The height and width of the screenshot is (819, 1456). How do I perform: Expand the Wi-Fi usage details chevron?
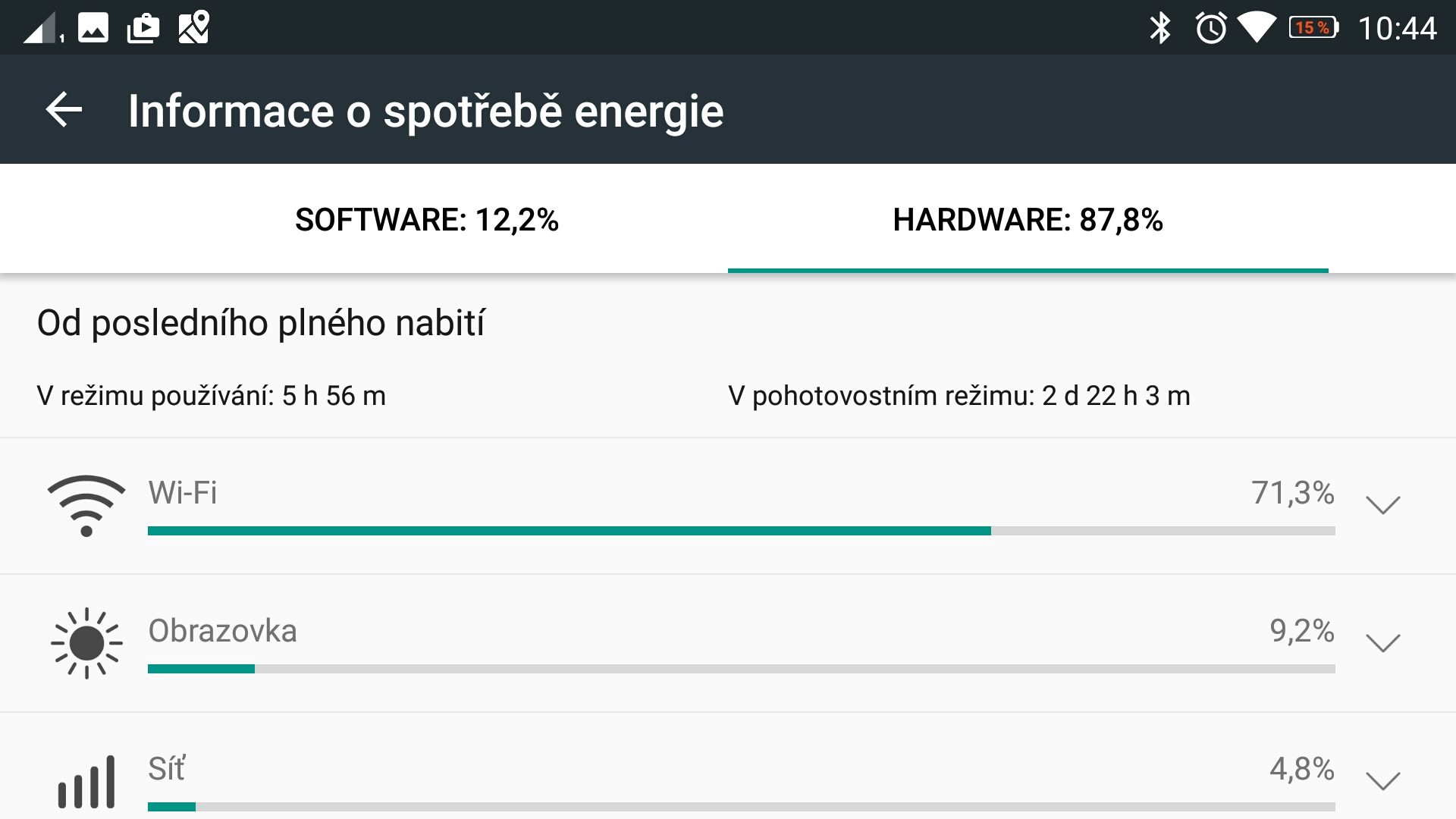click(x=1382, y=505)
